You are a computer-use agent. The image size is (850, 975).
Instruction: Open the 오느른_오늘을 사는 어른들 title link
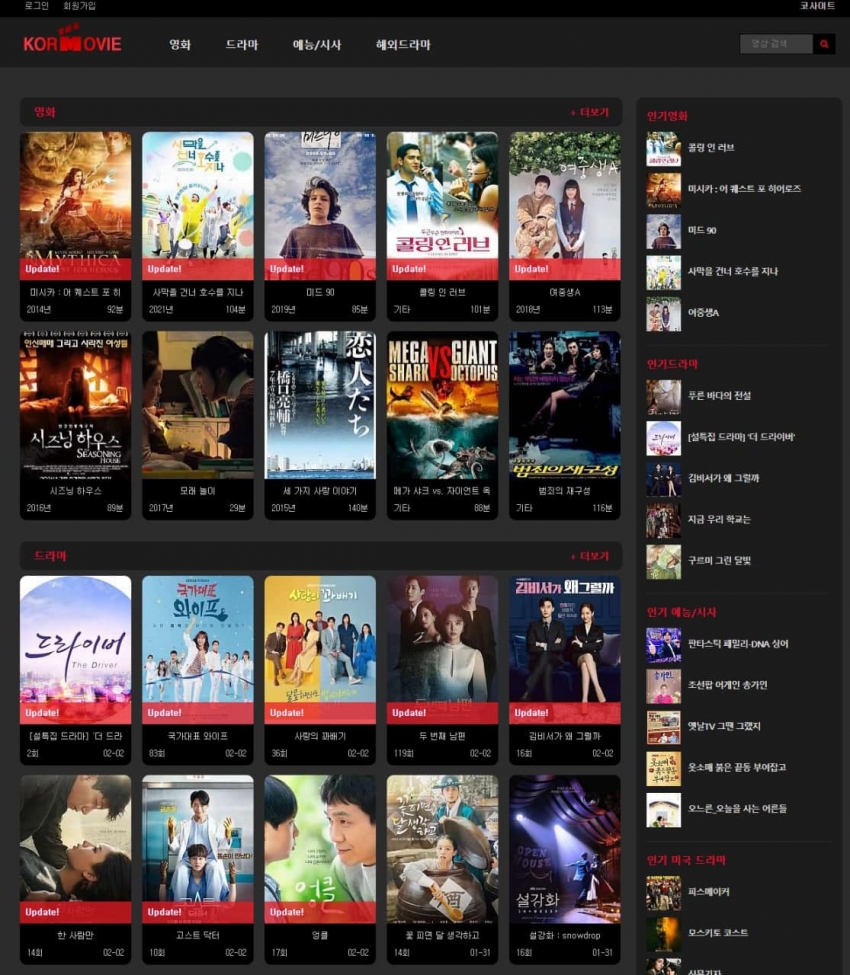pos(737,809)
